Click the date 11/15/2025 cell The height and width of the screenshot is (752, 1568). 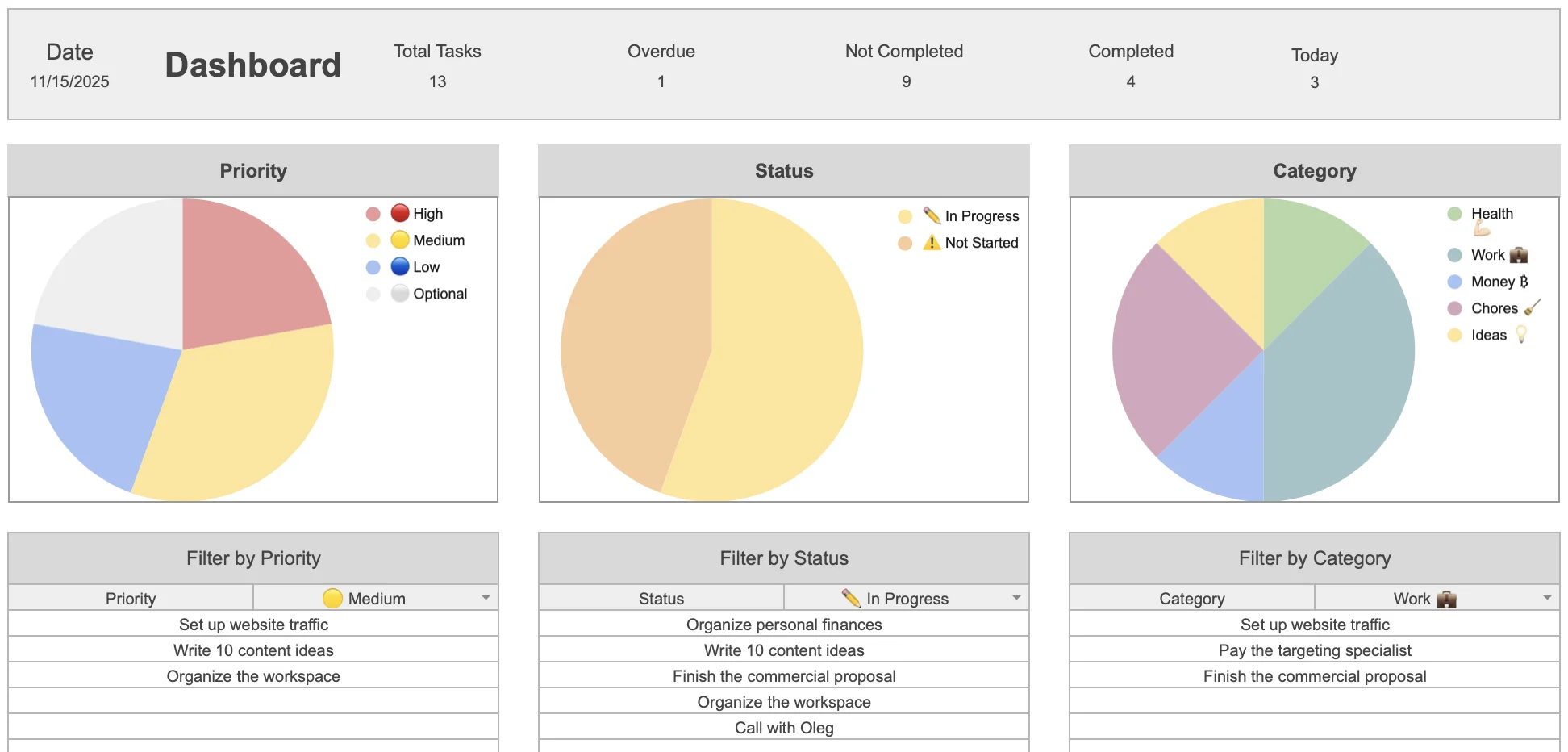click(69, 81)
